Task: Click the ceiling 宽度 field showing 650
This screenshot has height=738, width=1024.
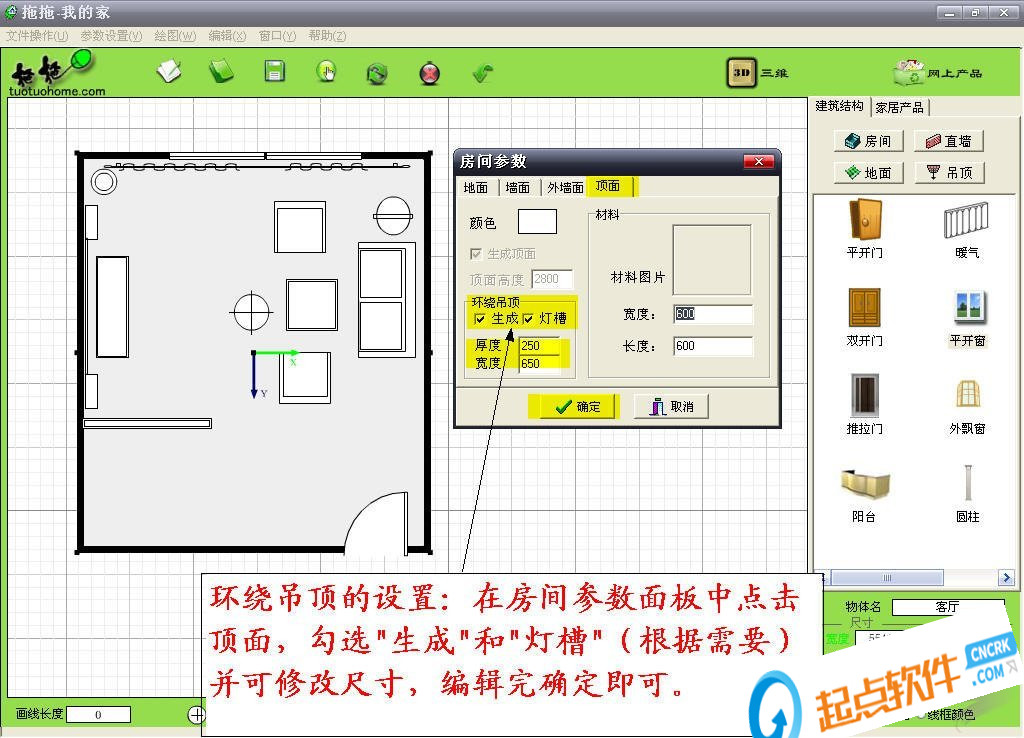Action: tap(540, 363)
